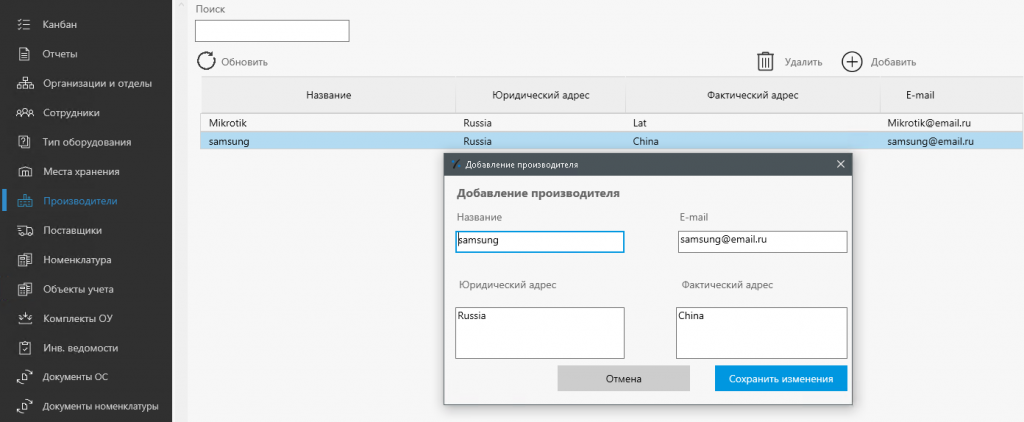Open the Канбан sidebar icon
The height and width of the screenshot is (422, 1024).
[x=24, y=25]
